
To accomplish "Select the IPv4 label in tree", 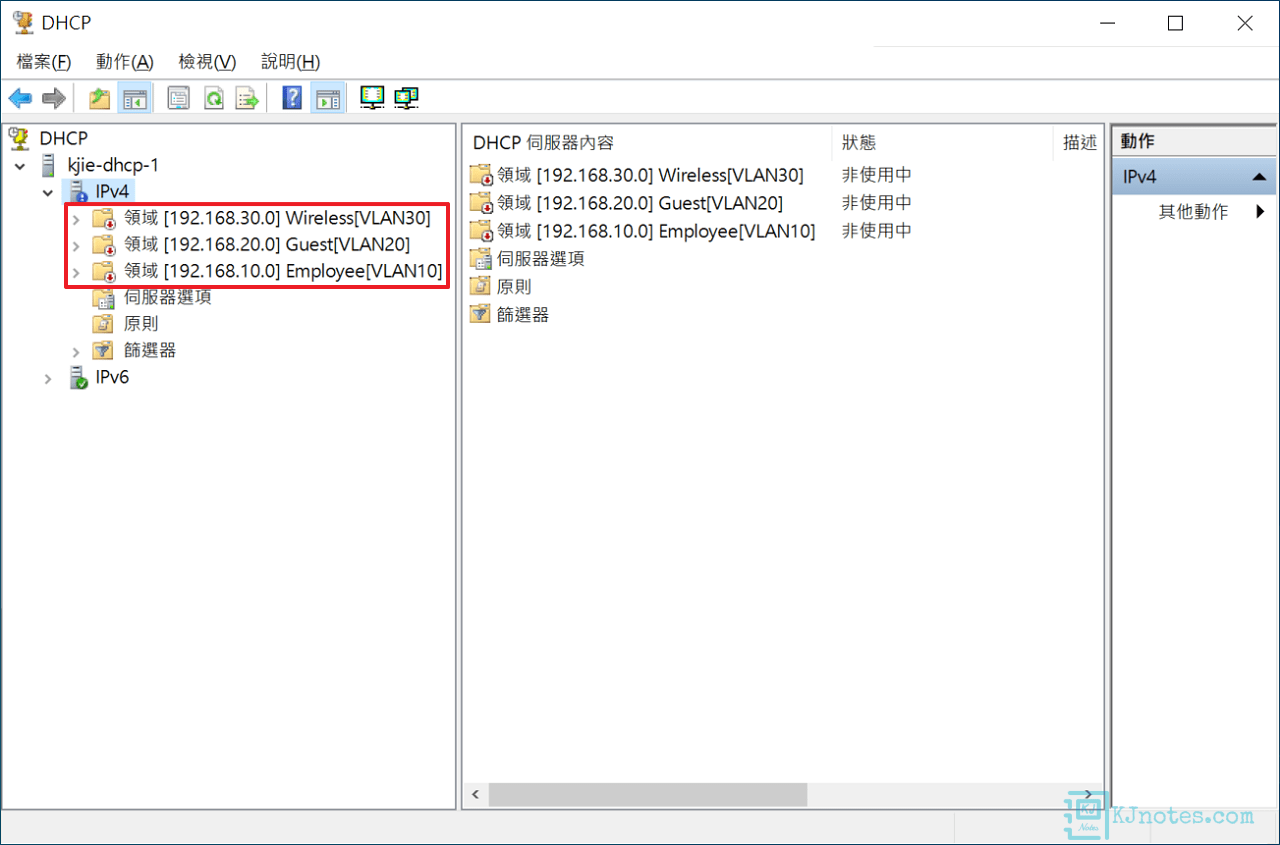I will (x=113, y=191).
